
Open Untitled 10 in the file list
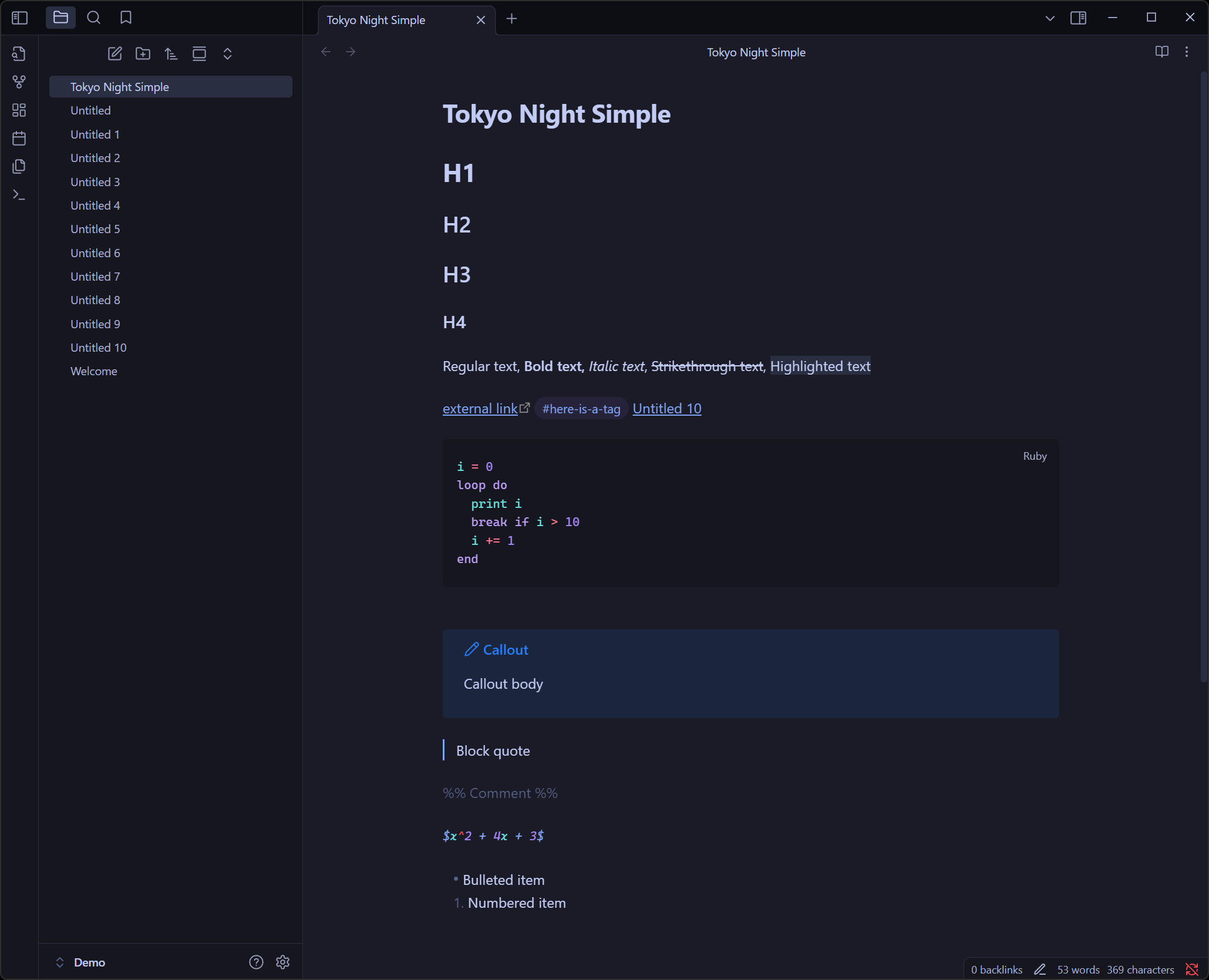[171, 348]
